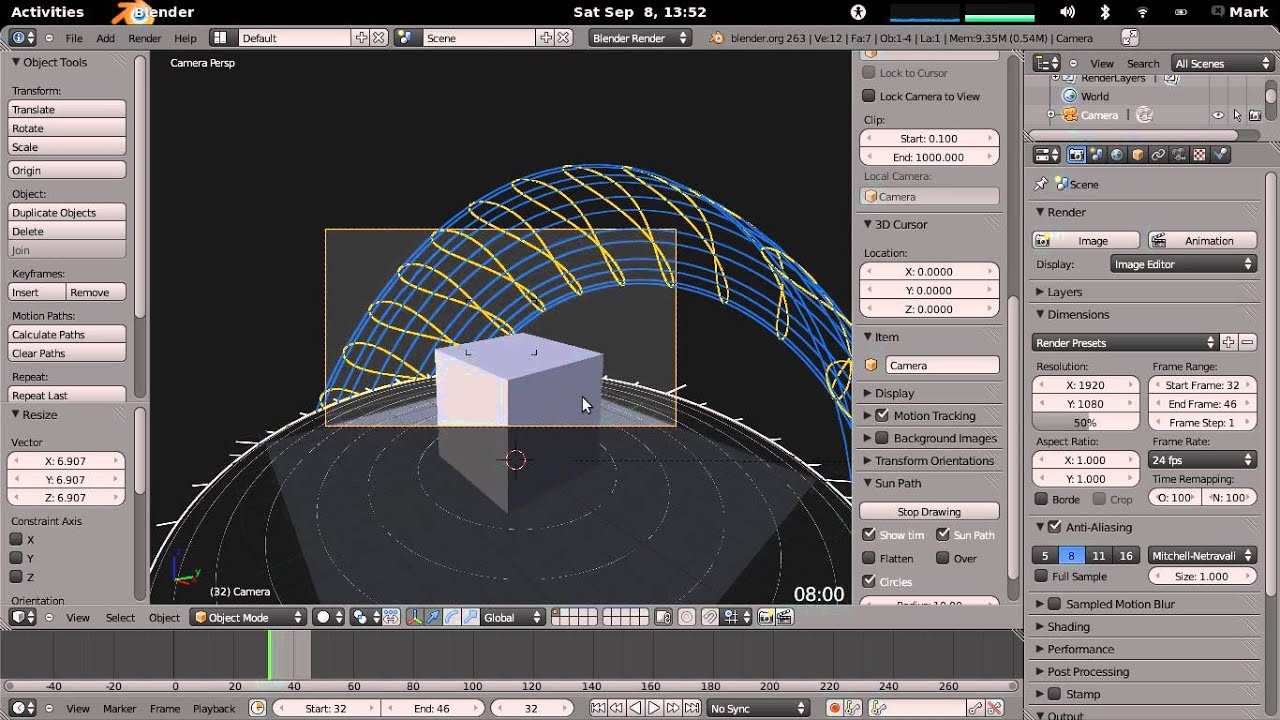This screenshot has width=1280, height=720.
Task: Open the Playback menu in timeline
Action: pos(214,708)
